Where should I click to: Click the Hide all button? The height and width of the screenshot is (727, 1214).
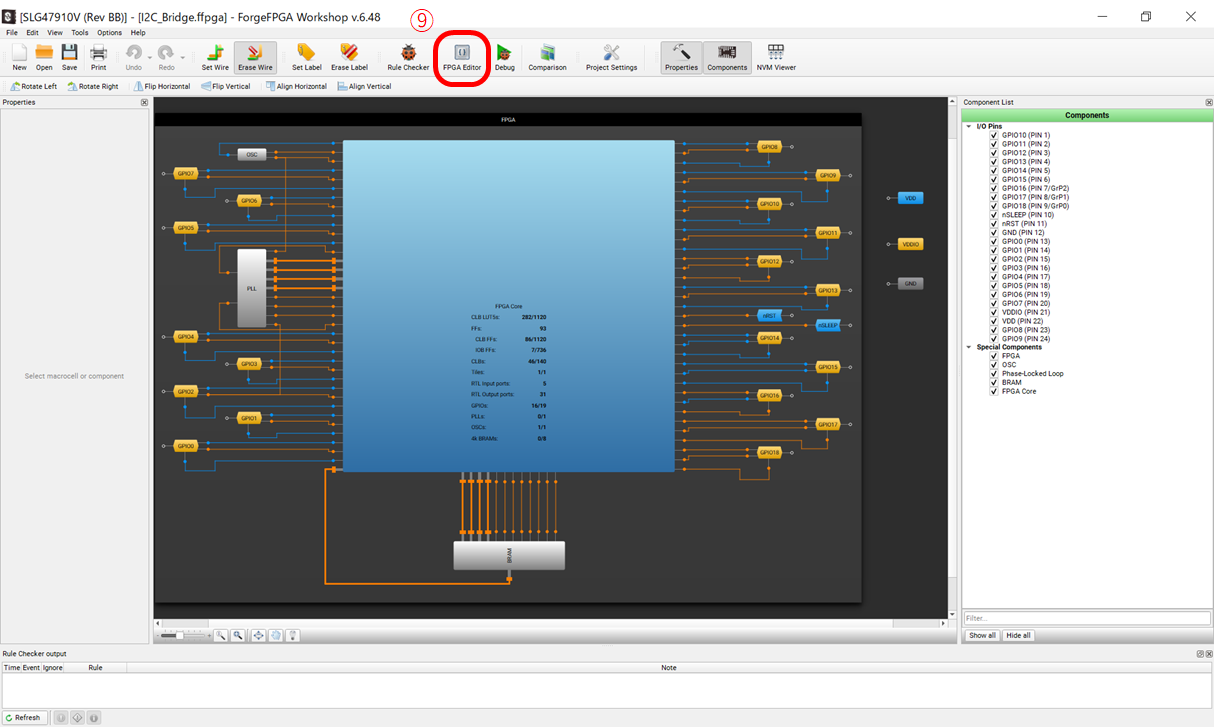[1018, 635]
